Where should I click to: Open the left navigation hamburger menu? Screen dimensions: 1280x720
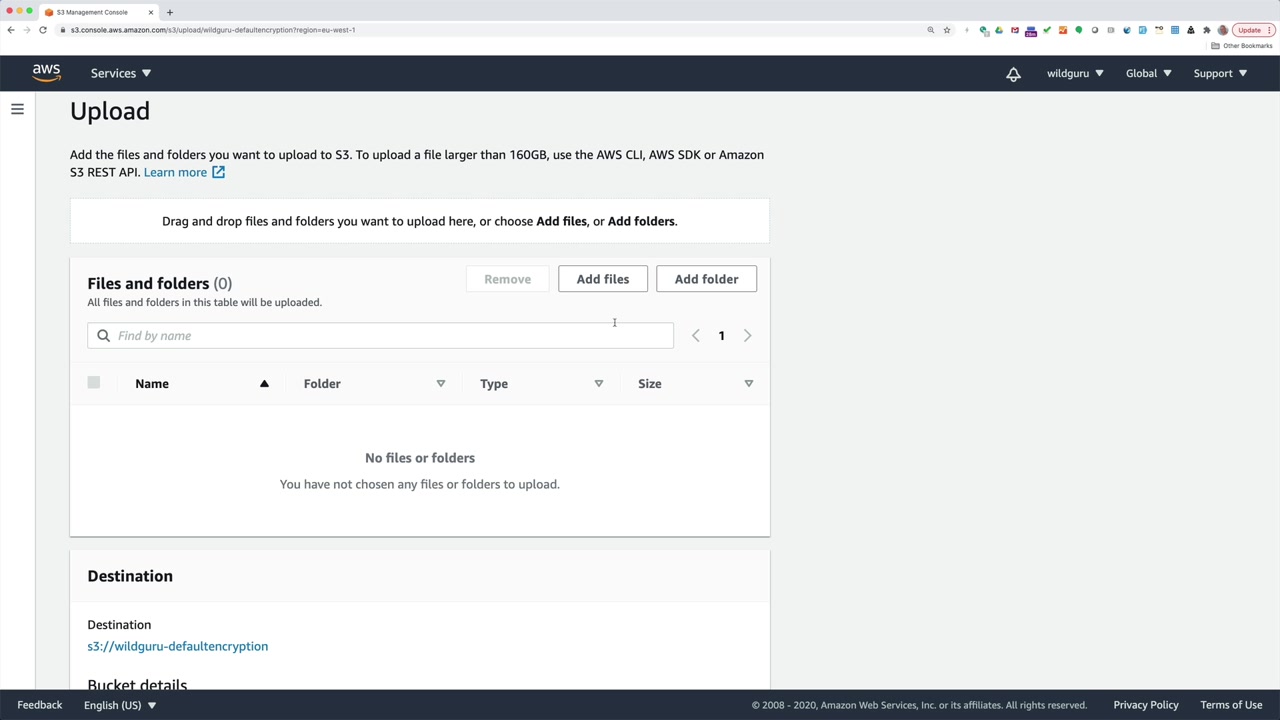pyautogui.click(x=17, y=109)
